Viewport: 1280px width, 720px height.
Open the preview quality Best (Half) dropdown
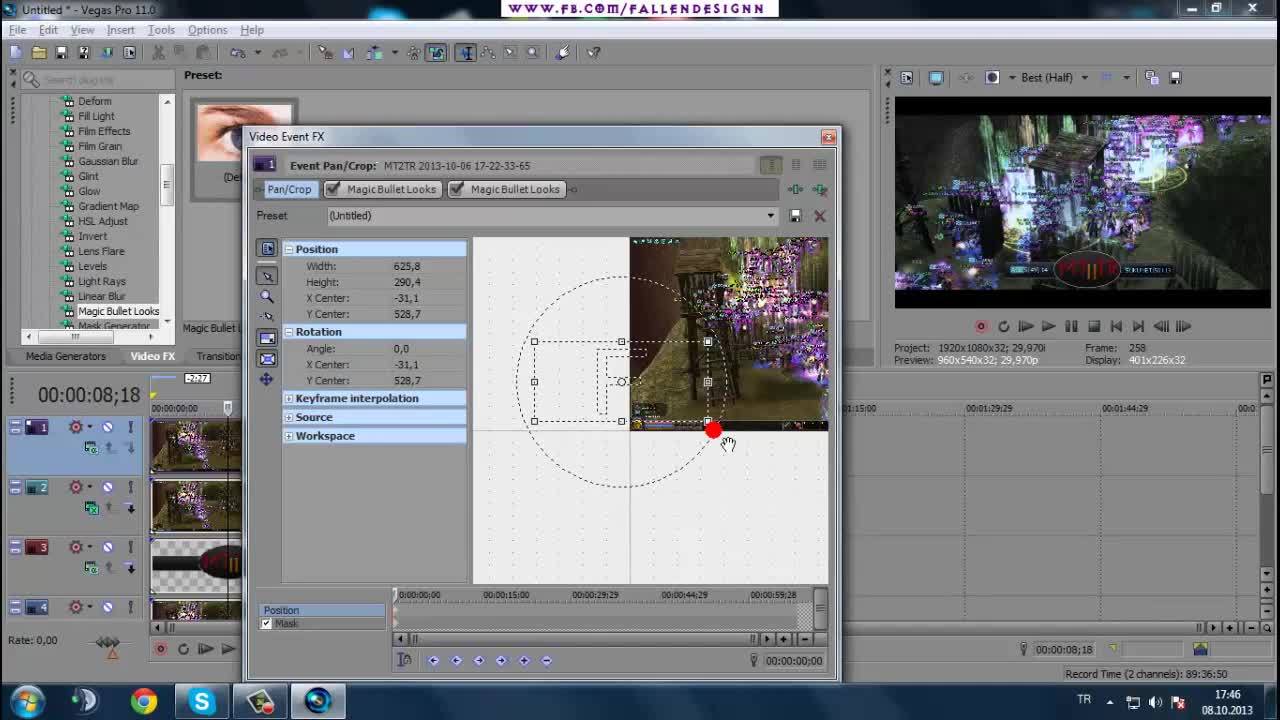[1084, 77]
